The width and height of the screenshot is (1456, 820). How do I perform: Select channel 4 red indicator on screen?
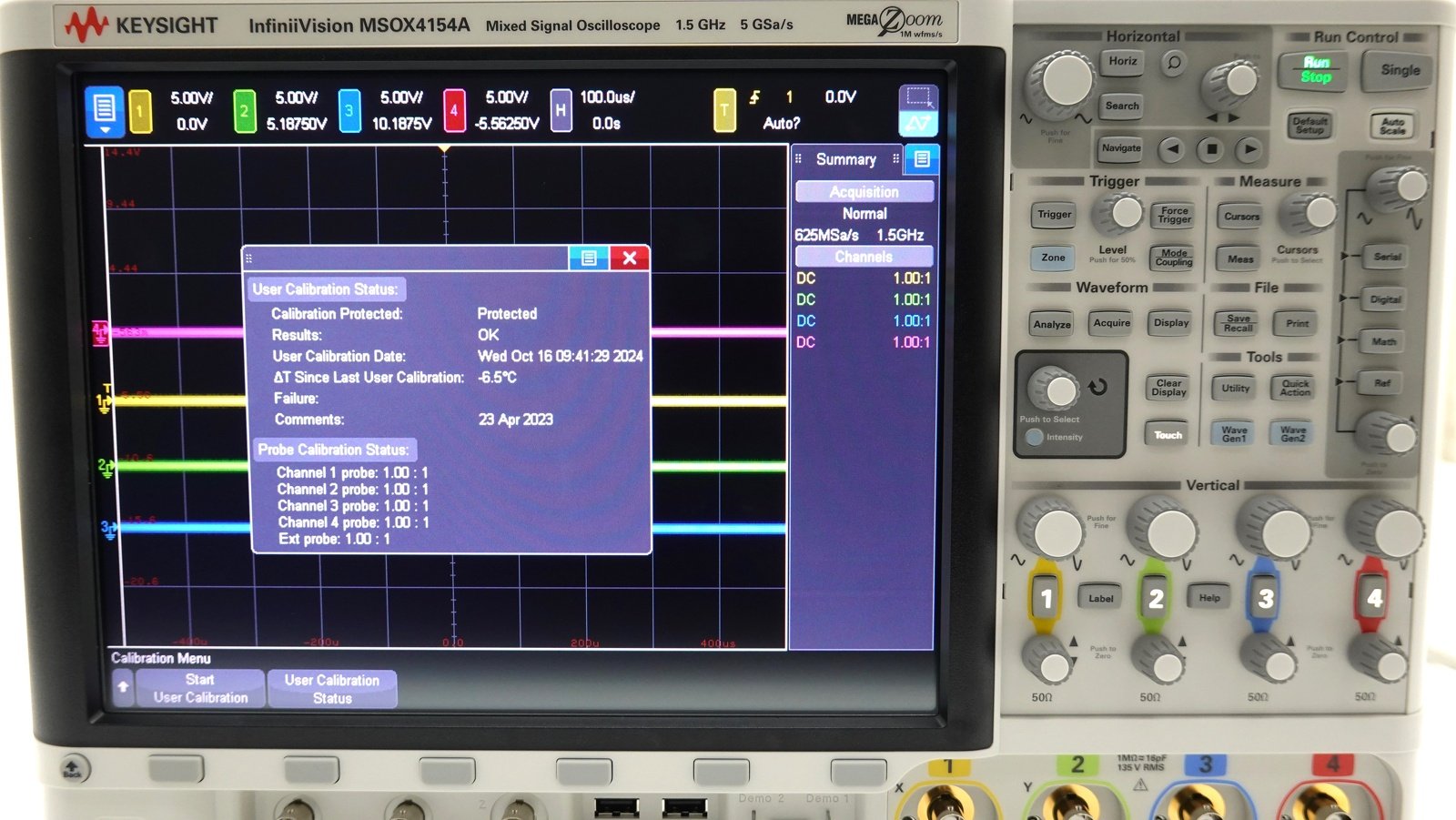click(x=454, y=111)
